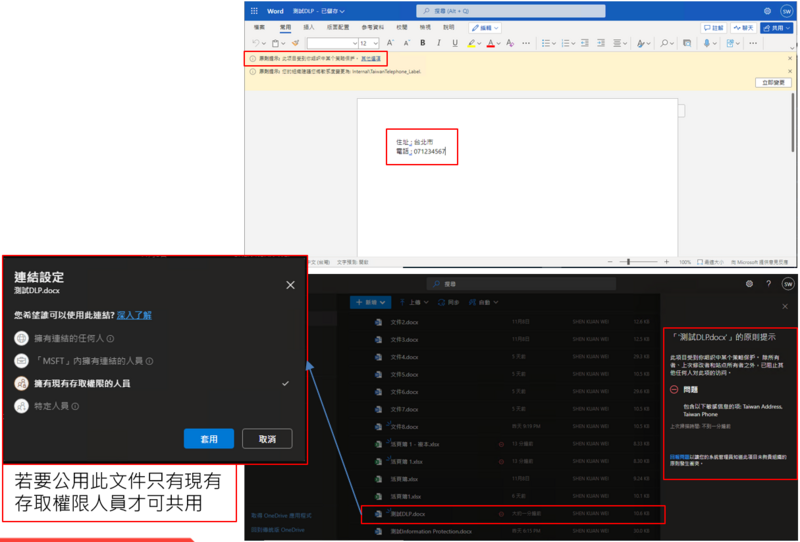Decrease font size with the smaller A icon

coord(407,43)
